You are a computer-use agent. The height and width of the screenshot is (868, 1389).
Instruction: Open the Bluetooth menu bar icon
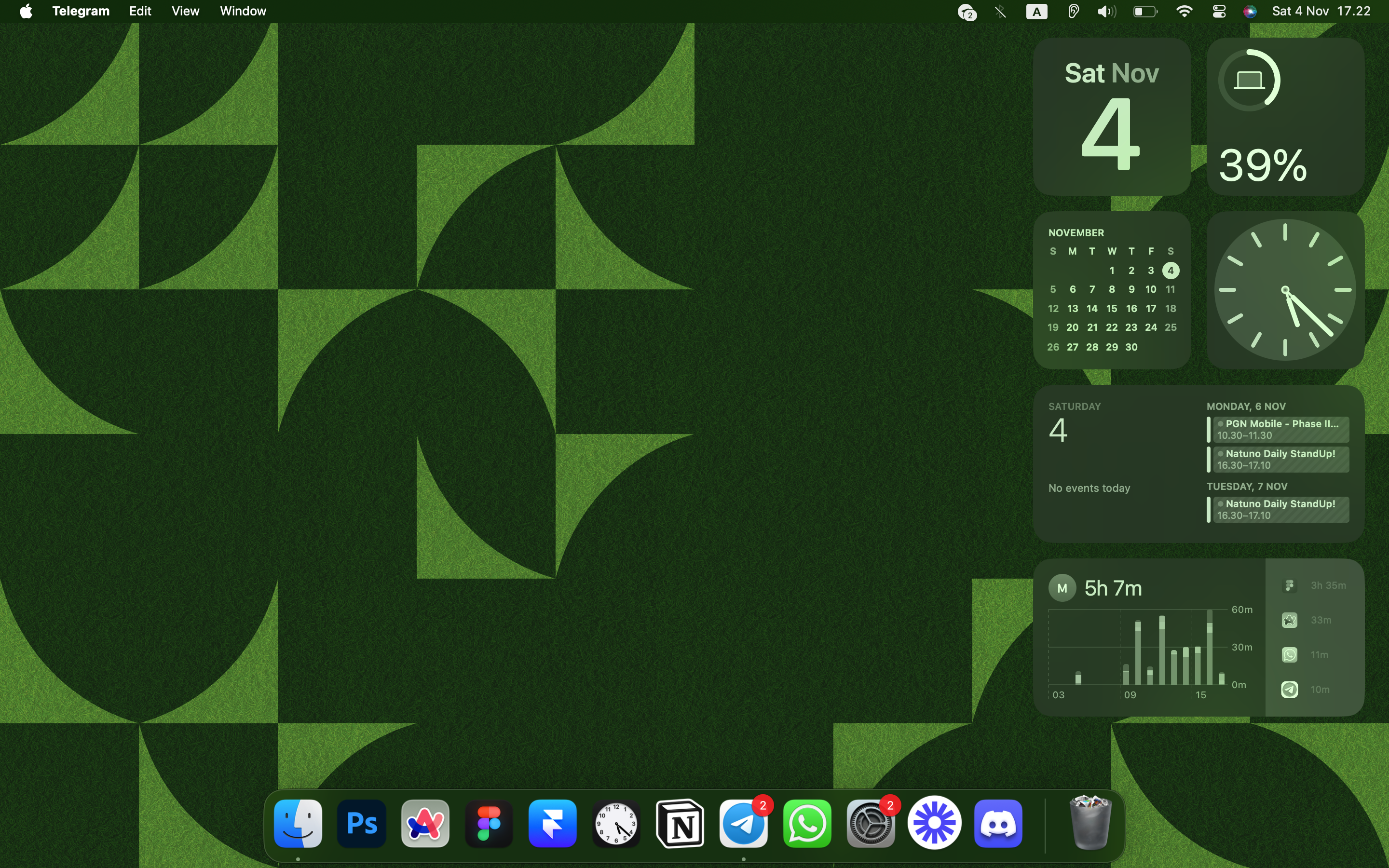point(1000,12)
